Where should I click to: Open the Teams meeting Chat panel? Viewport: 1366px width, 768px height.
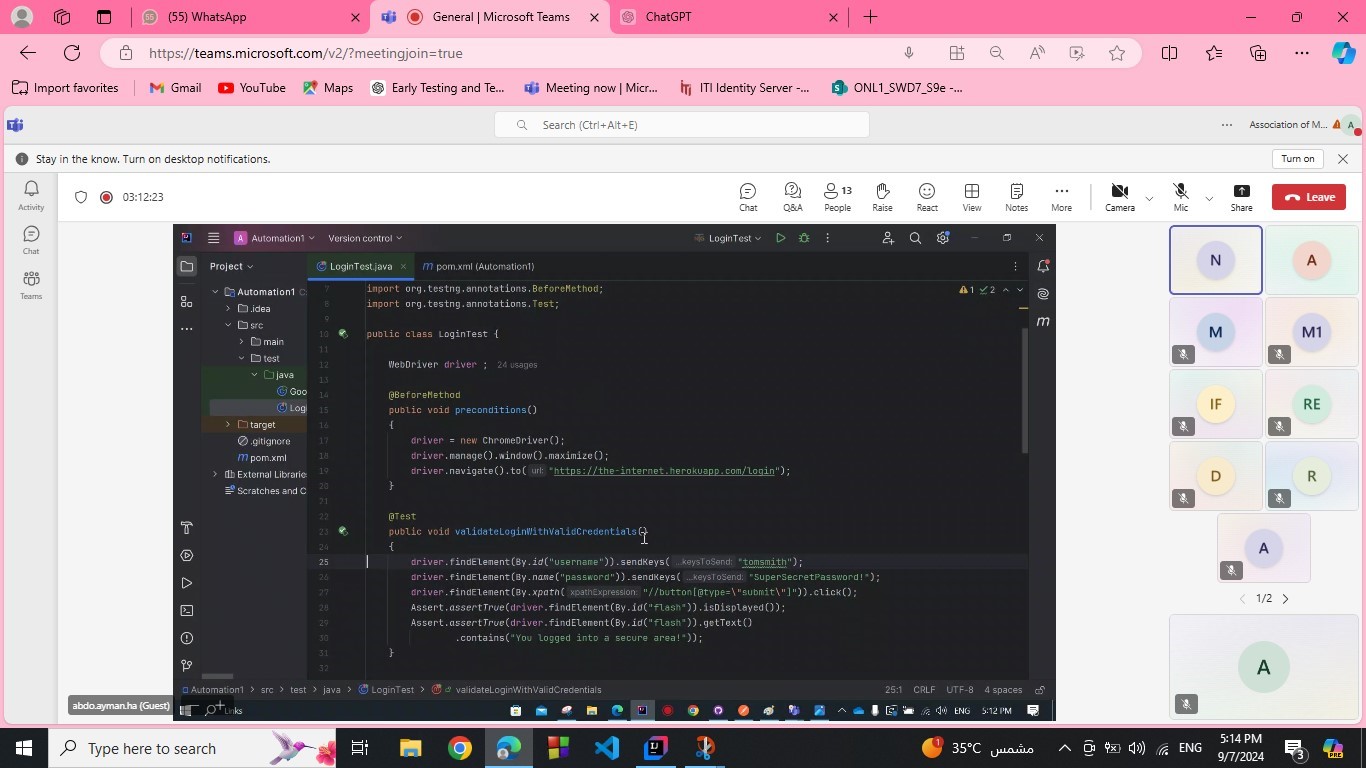coord(747,196)
